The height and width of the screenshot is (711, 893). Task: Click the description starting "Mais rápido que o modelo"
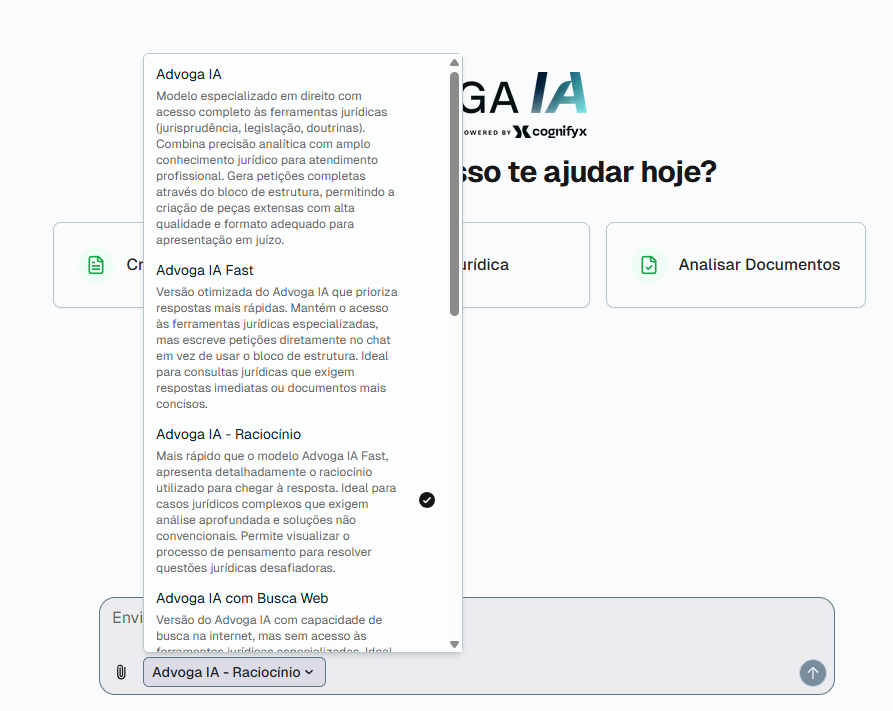tap(276, 512)
